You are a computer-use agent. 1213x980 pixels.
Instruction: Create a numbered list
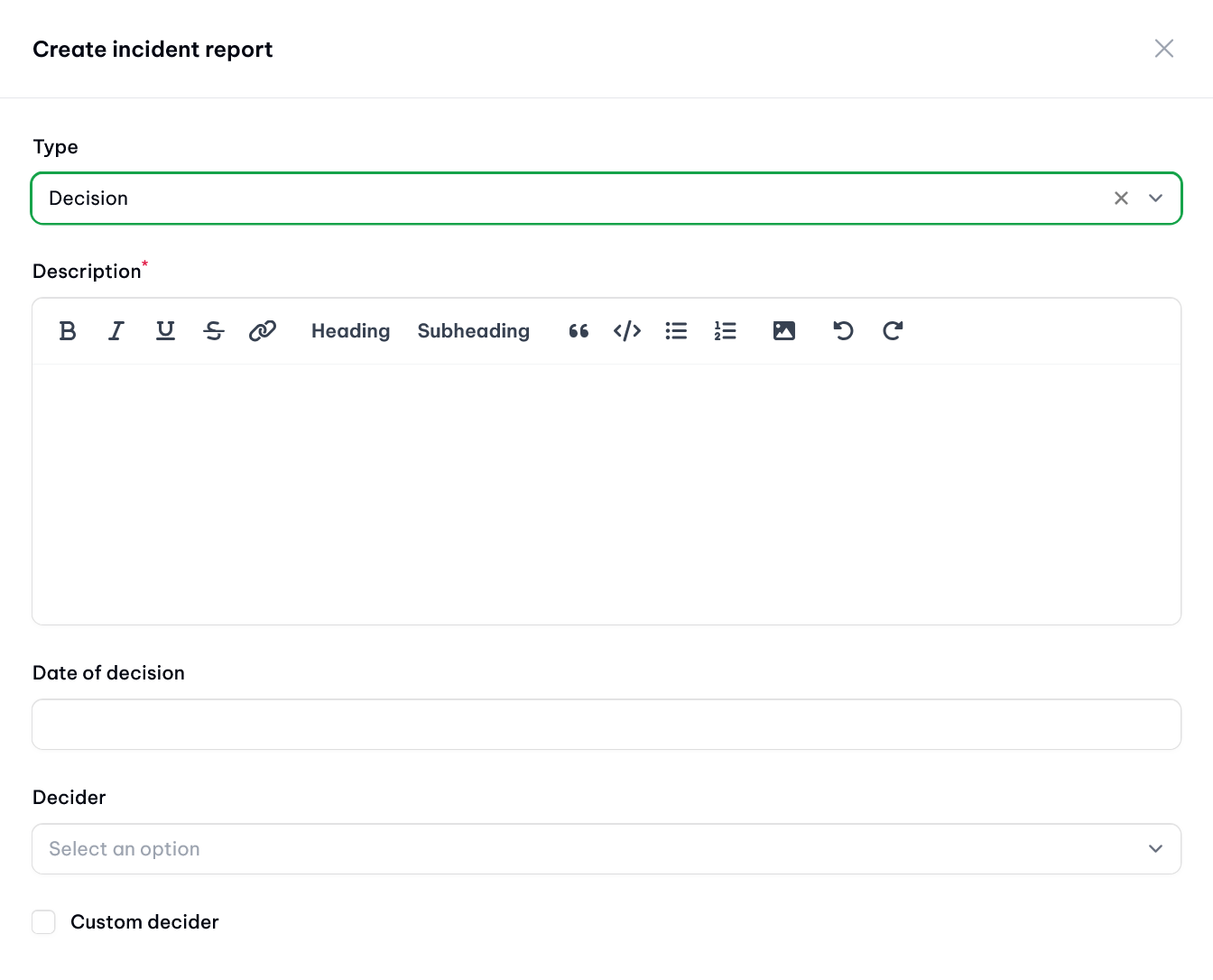click(x=725, y=331)
